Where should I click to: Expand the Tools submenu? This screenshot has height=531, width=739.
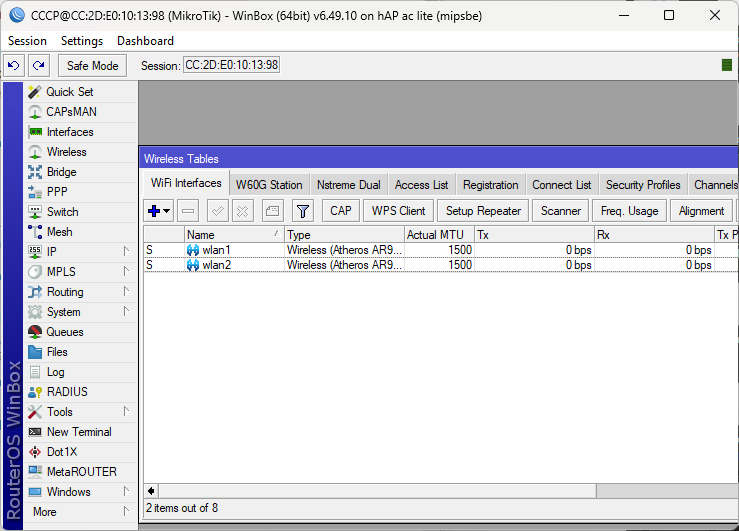[x=81, y=412]
